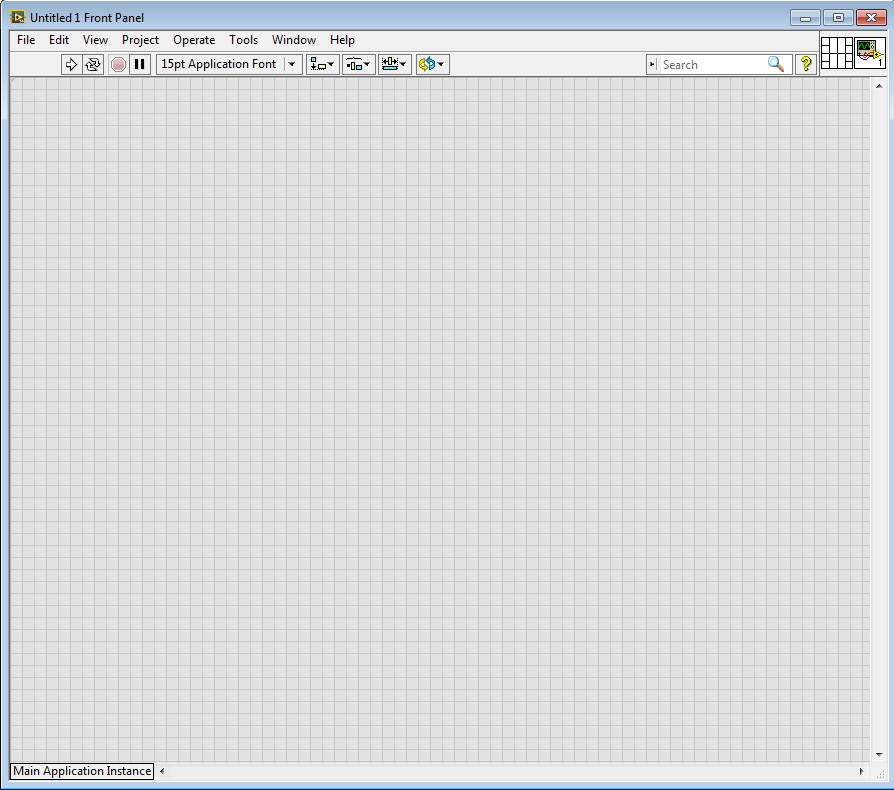Click the vertical scrollbar down arrow

(x=879, y=755)
